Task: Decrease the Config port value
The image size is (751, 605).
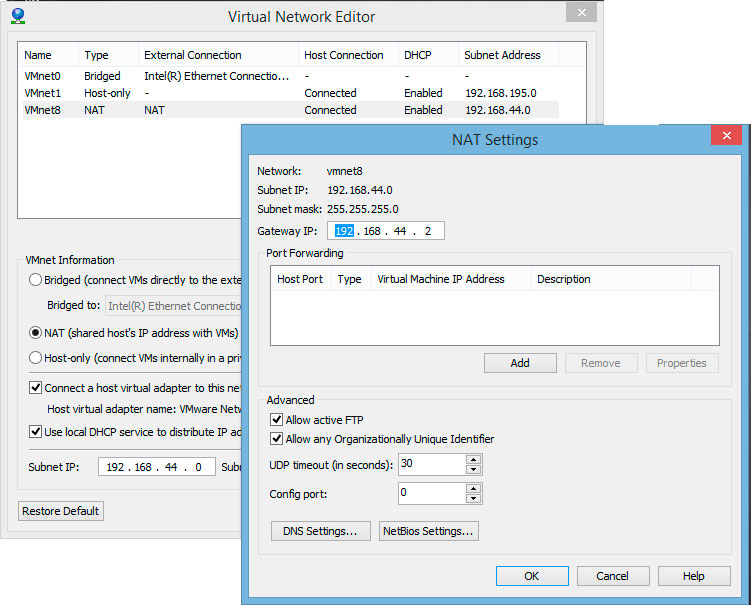Action: [474, 498]
